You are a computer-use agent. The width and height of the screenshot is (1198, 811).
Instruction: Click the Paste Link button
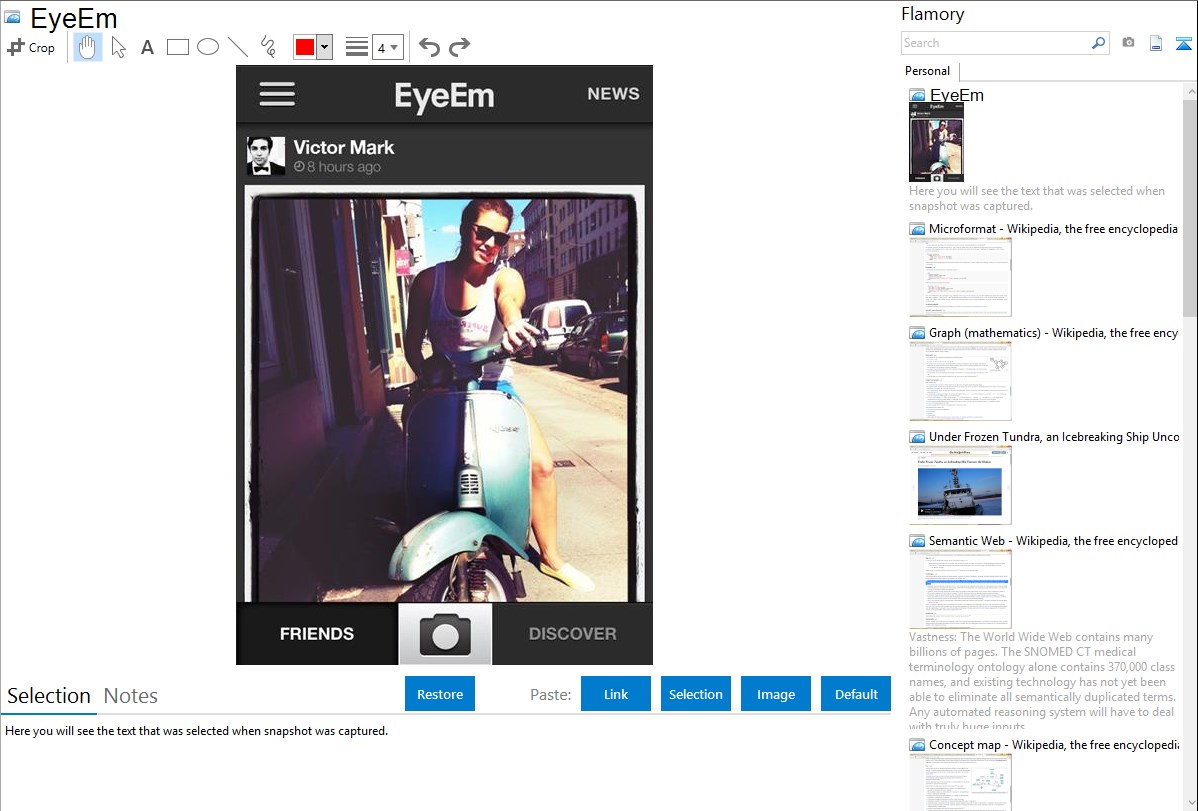[616, 694]
